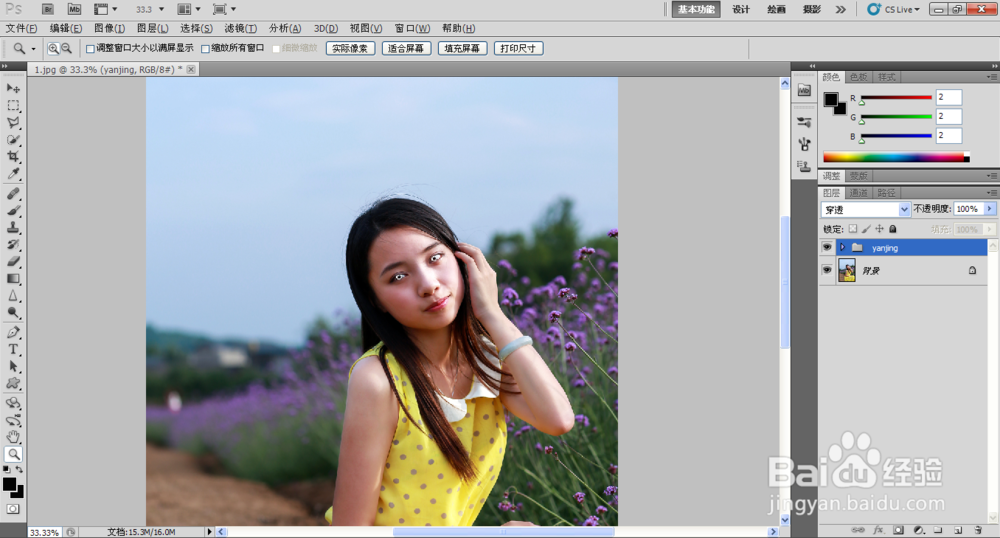Click the 实际像素 button
The width and height of the screenshot is (1000, 538).
[350, 48]
